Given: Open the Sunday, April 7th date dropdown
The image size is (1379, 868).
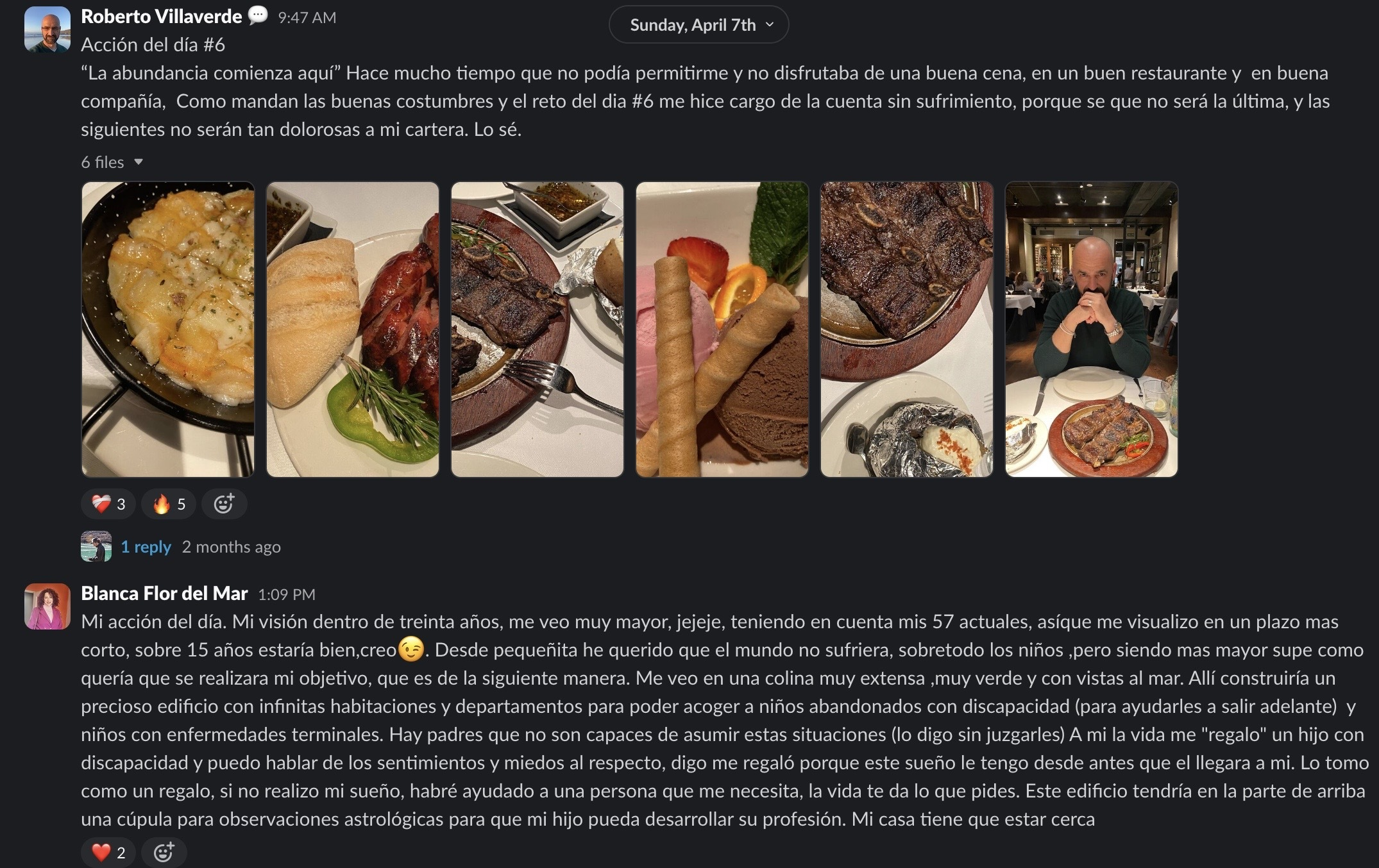Looking at the screenshot, I should 698,25.
